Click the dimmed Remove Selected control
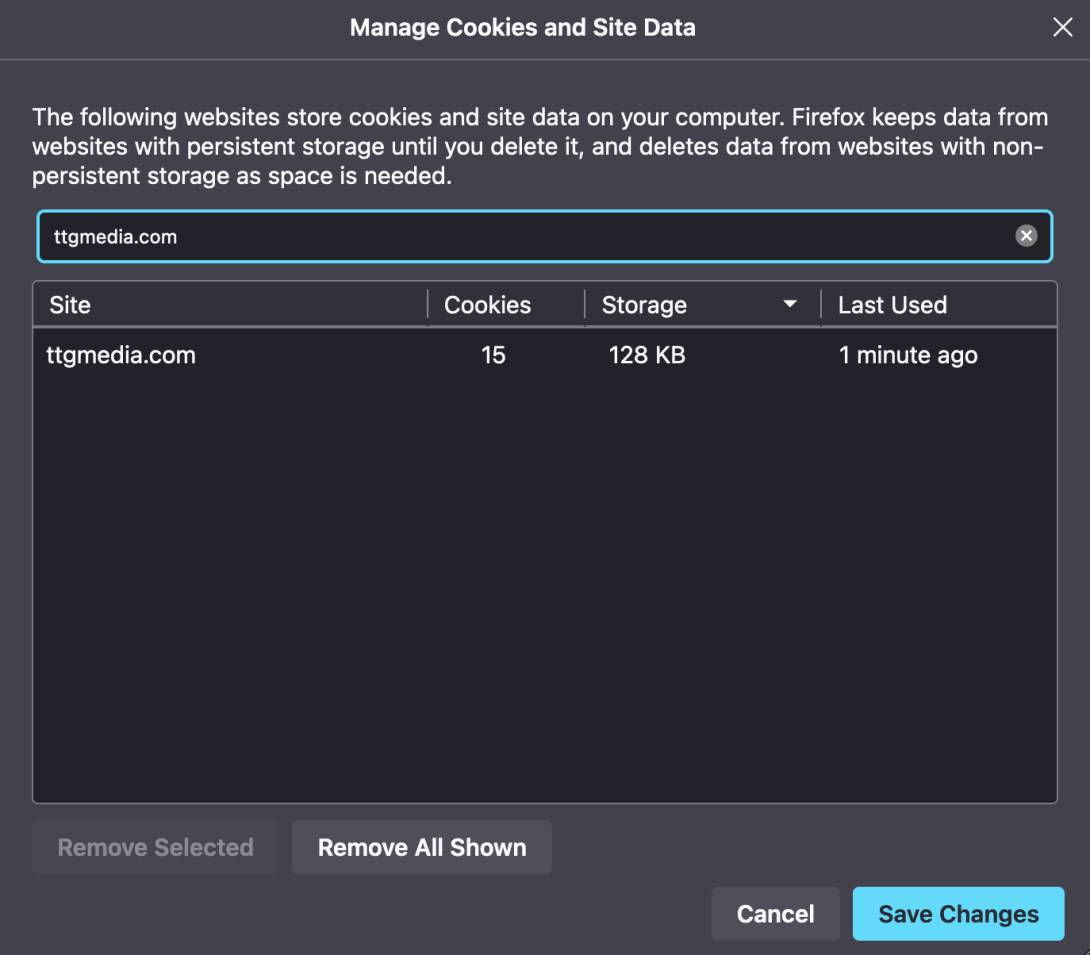 155,847
